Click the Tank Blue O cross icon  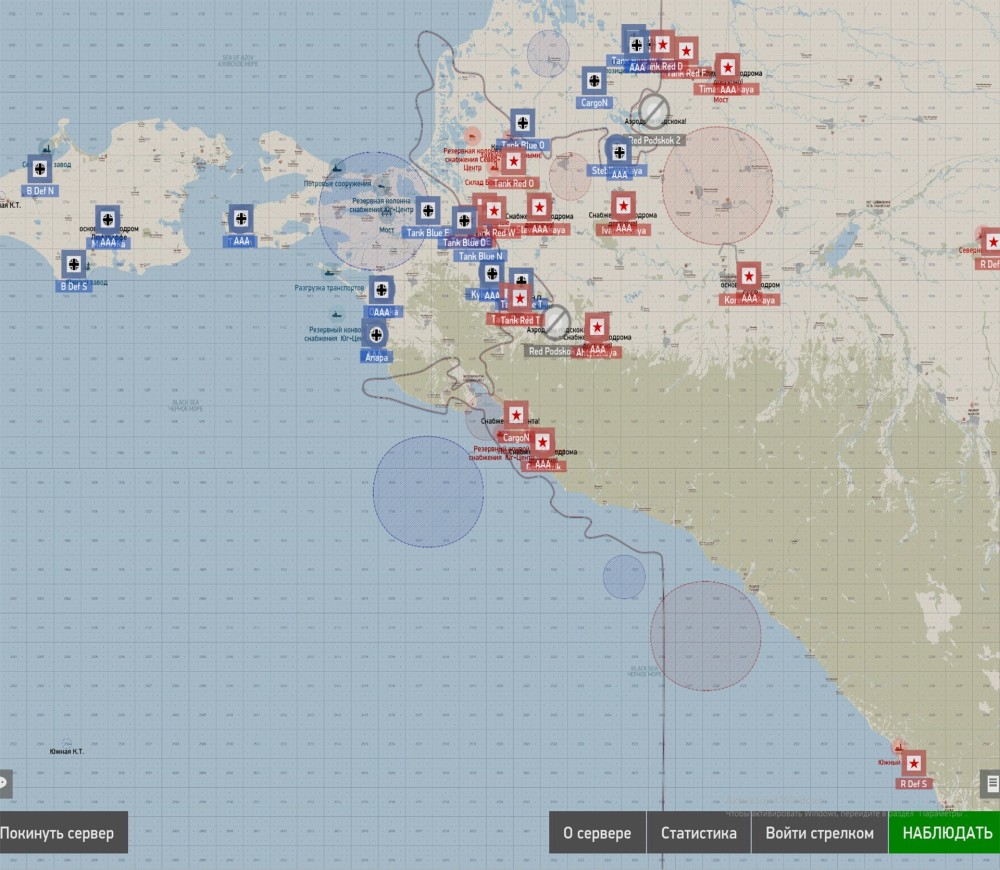click(x=522, y=123)
